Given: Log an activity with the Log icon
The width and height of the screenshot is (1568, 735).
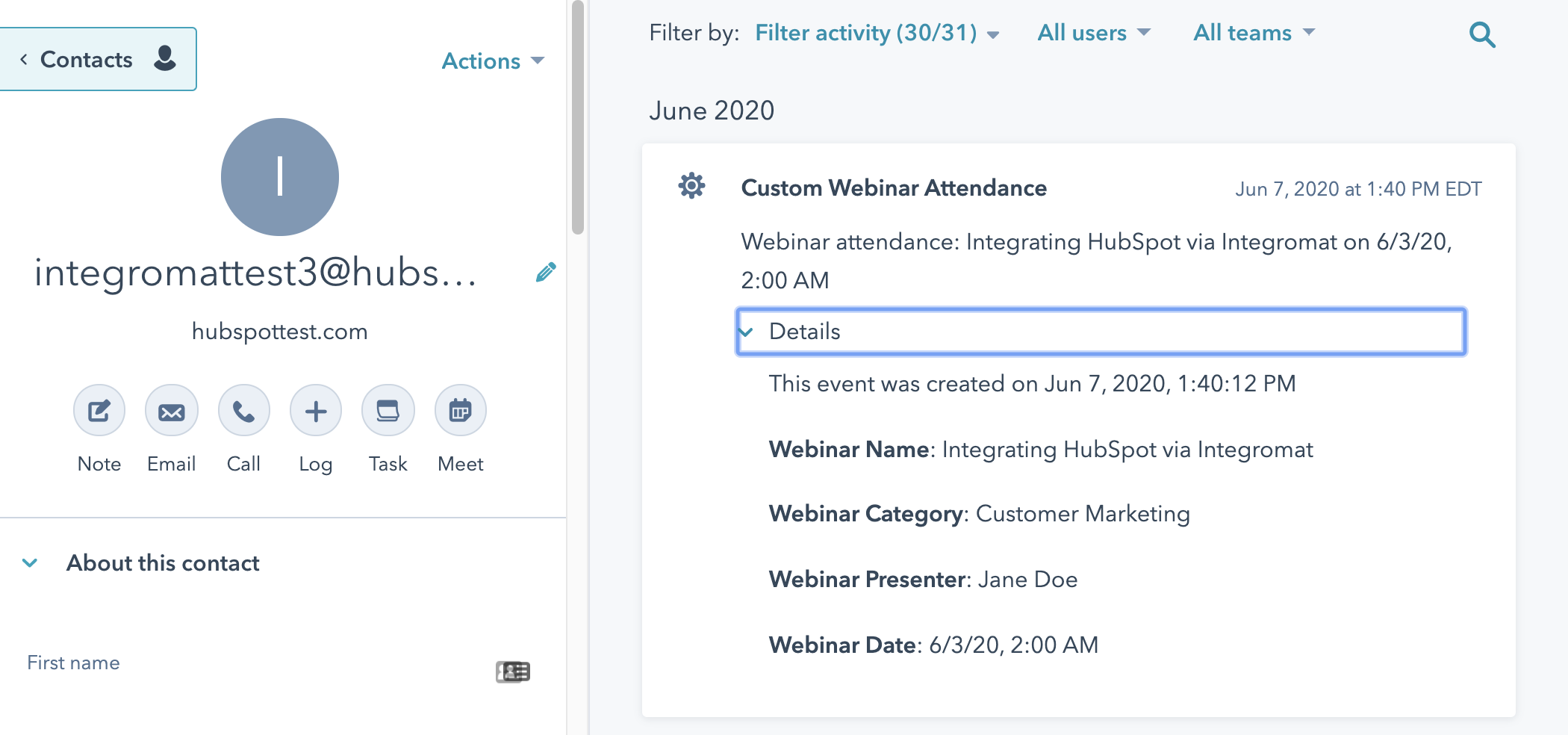Looking at the screenshot, I should pyautogui.click(x=315, y=410).
